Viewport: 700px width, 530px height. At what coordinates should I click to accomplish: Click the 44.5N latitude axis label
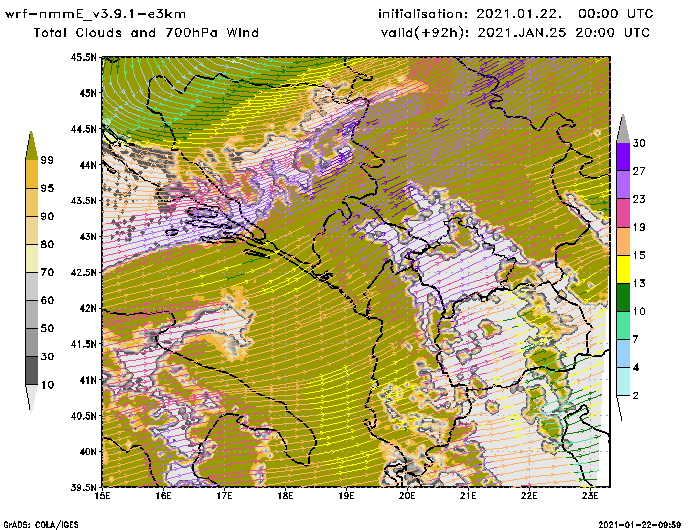pyautogui.click(x=83, y=129)
